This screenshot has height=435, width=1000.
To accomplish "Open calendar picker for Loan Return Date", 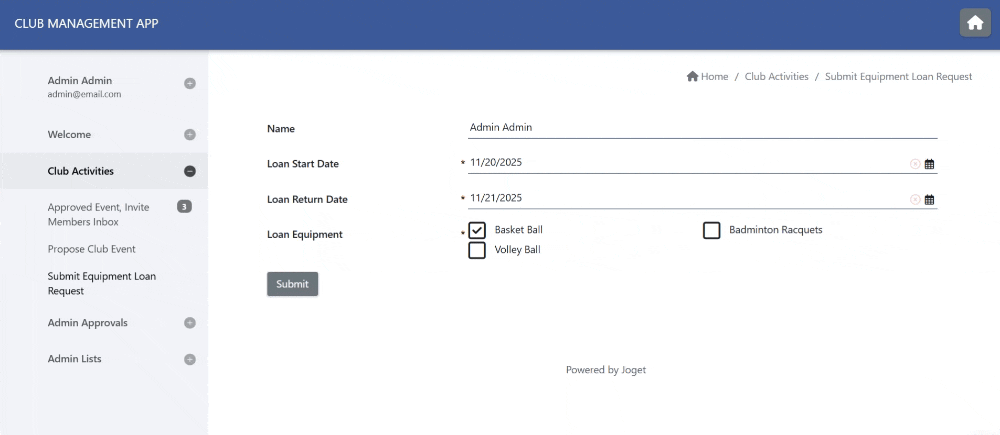I will point(929,200).
